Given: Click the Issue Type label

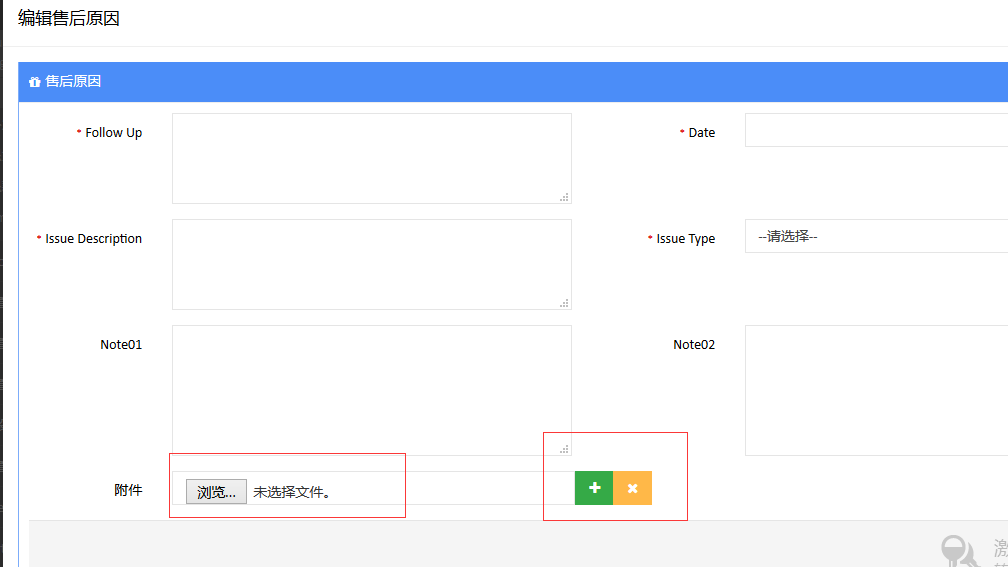Looking at the screenshot, I should coord(685,238).
